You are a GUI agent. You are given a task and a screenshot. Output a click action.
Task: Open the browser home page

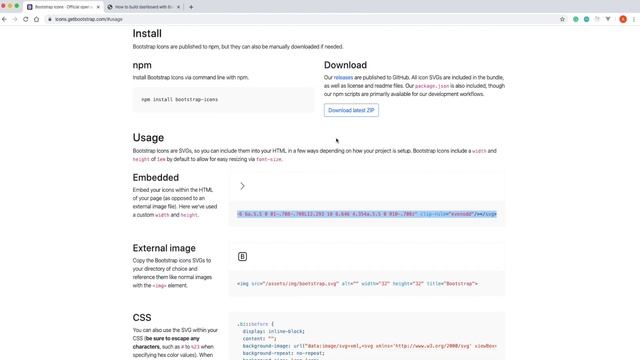coord(36,19)
